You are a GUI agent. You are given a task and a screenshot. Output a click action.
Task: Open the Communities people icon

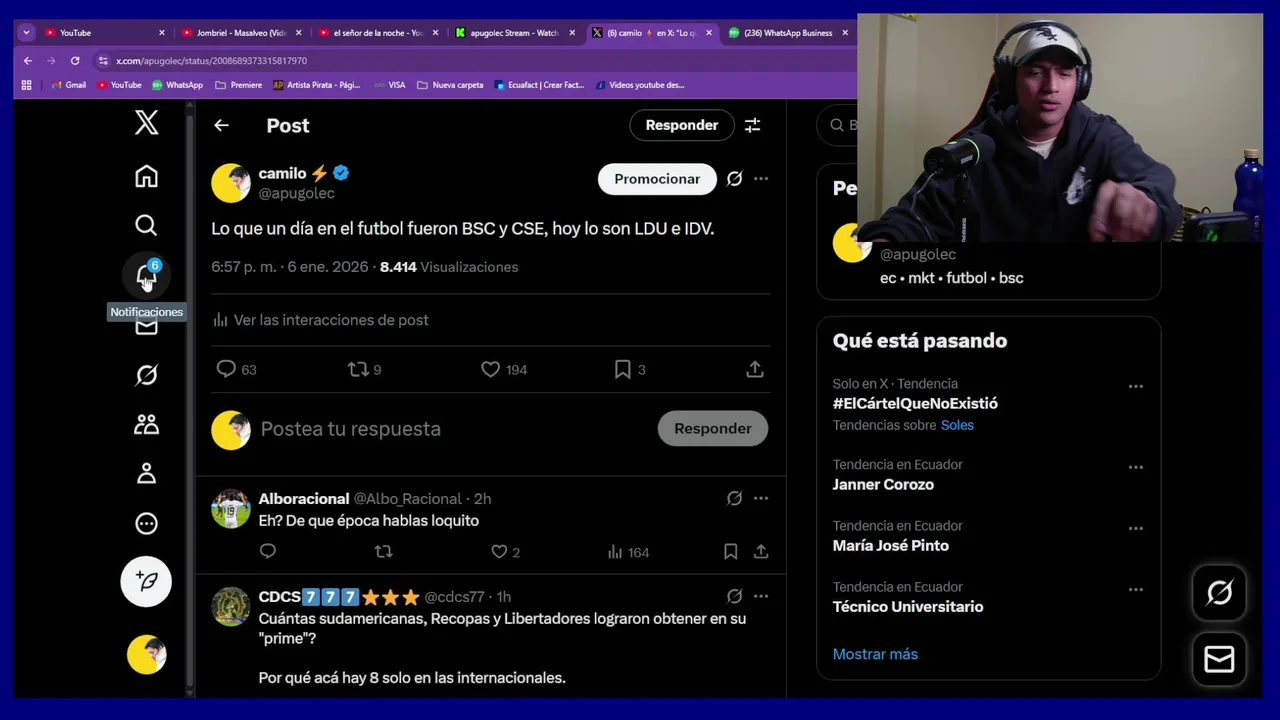tap(146, 424)
